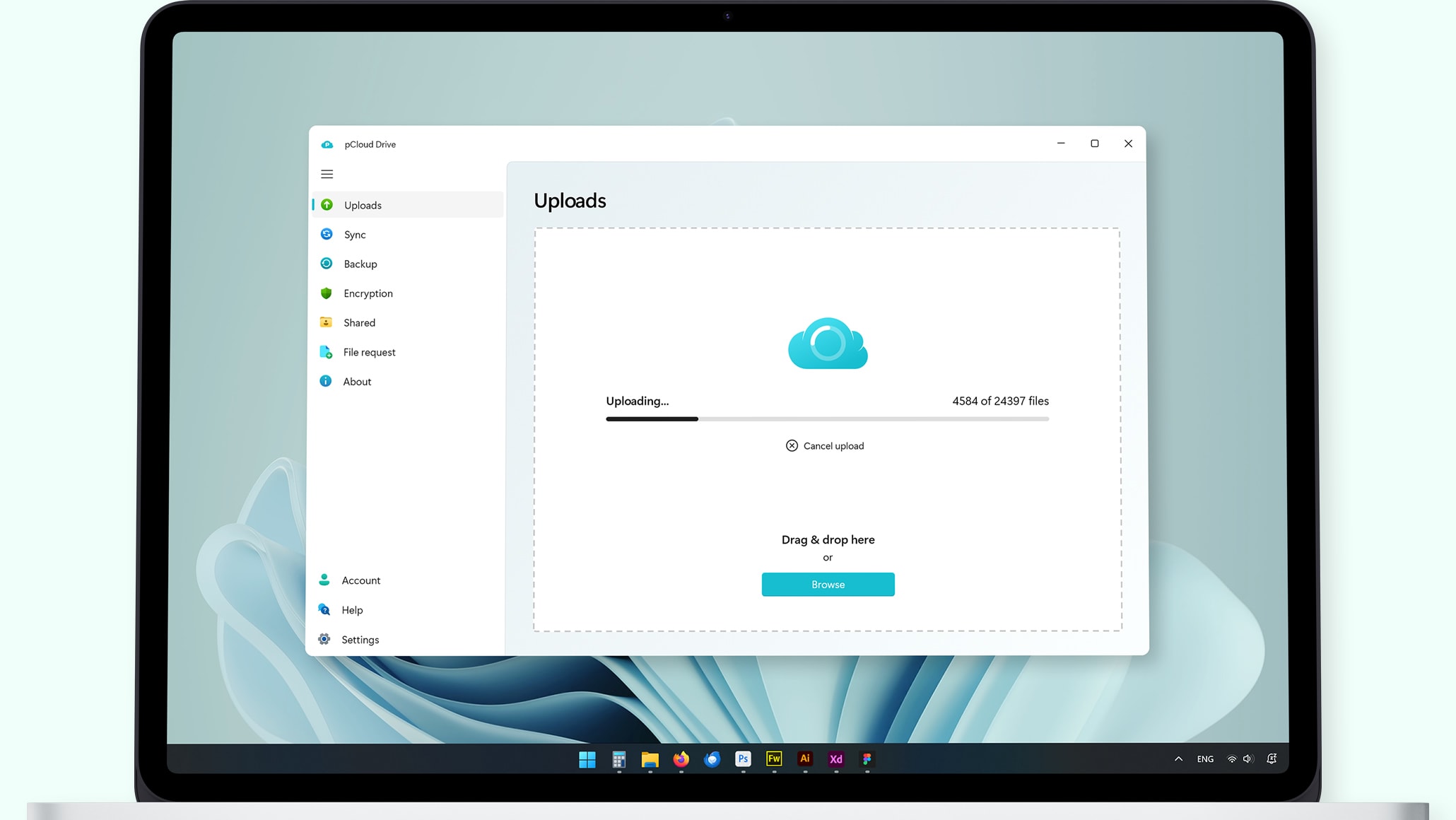Click the Help icon
This screenshot has height=820, width=1456.
(x=324, y=609)
